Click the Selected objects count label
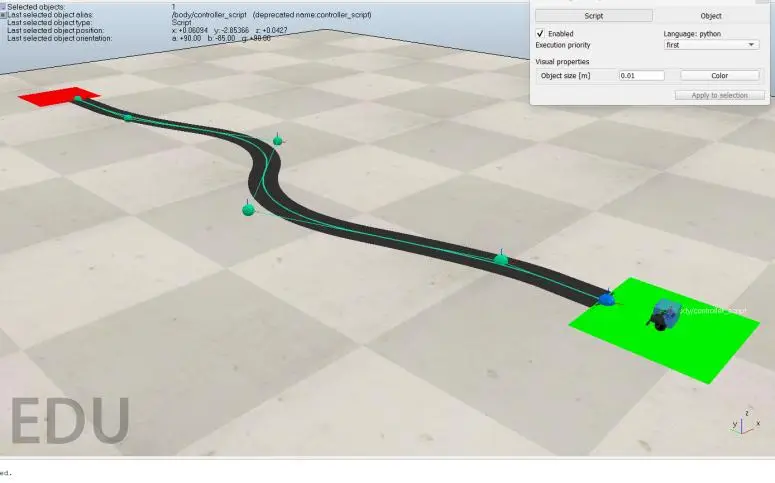The width and height of the screenshot is (775, 483). coord(36,7)
